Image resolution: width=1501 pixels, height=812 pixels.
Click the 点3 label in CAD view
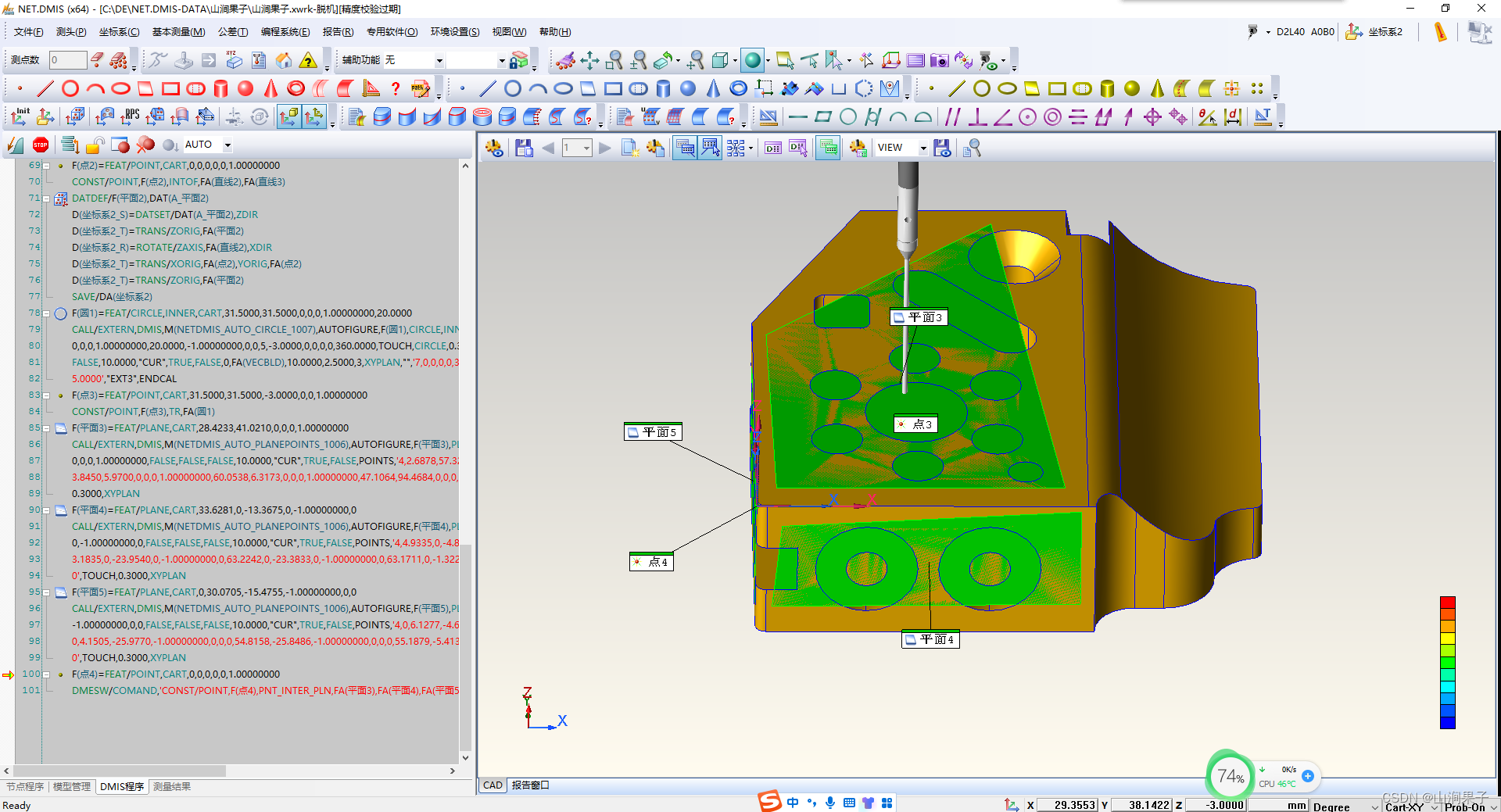(x=915, y=424)
